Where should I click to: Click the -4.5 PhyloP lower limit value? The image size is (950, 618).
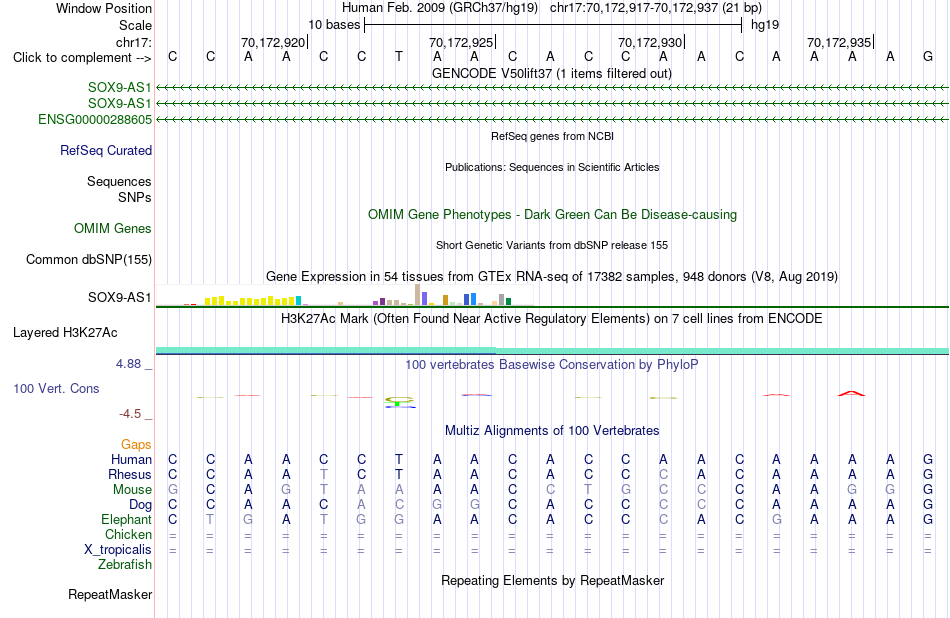130,414
